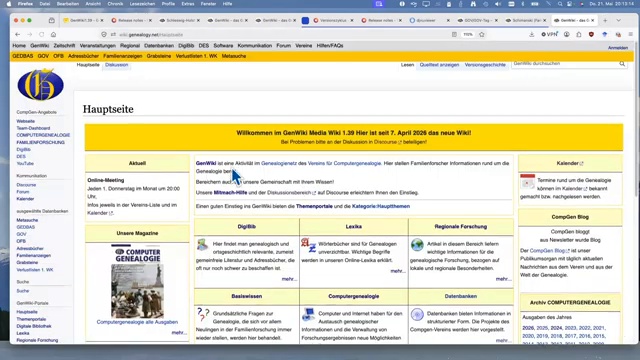This screenshot has width=640, height=360.
Task: Open the Datenbanken item in top navigation
Action: [x=159, y=46]
